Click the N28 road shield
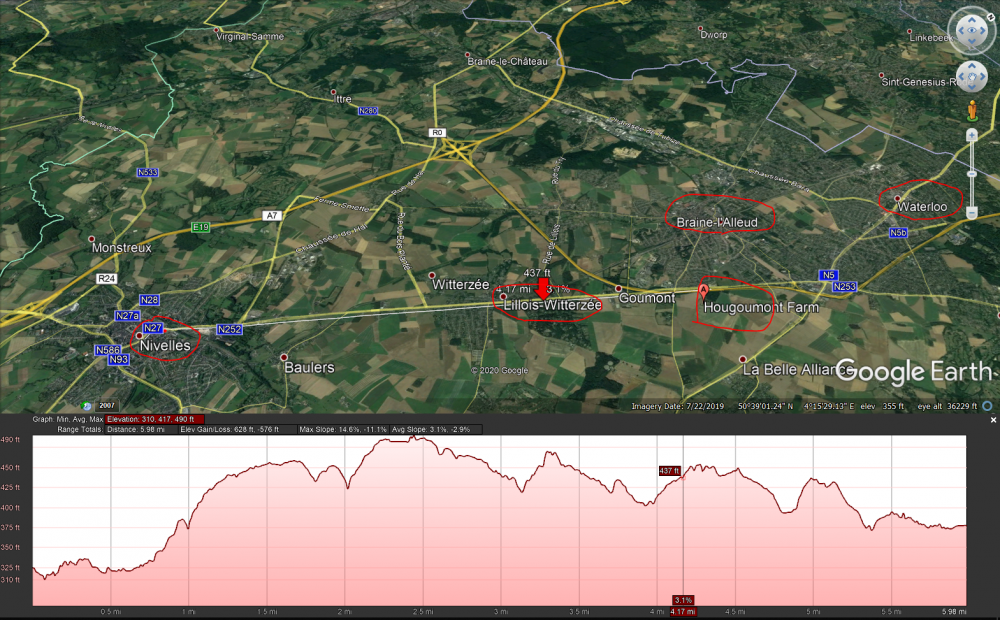This screenshot has width=1000, height=620. [x=149, y=300]
